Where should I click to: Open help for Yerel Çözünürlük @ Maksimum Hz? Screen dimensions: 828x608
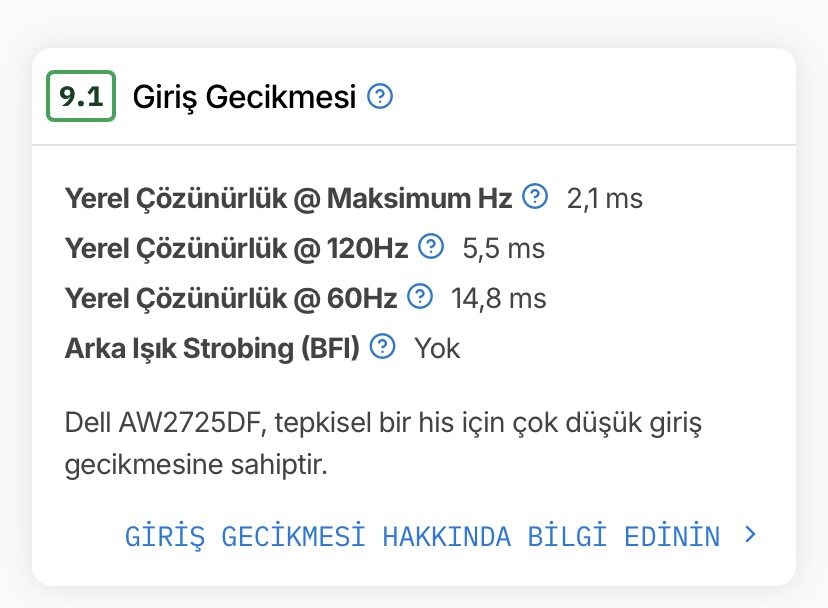click(x=536, y=196)
